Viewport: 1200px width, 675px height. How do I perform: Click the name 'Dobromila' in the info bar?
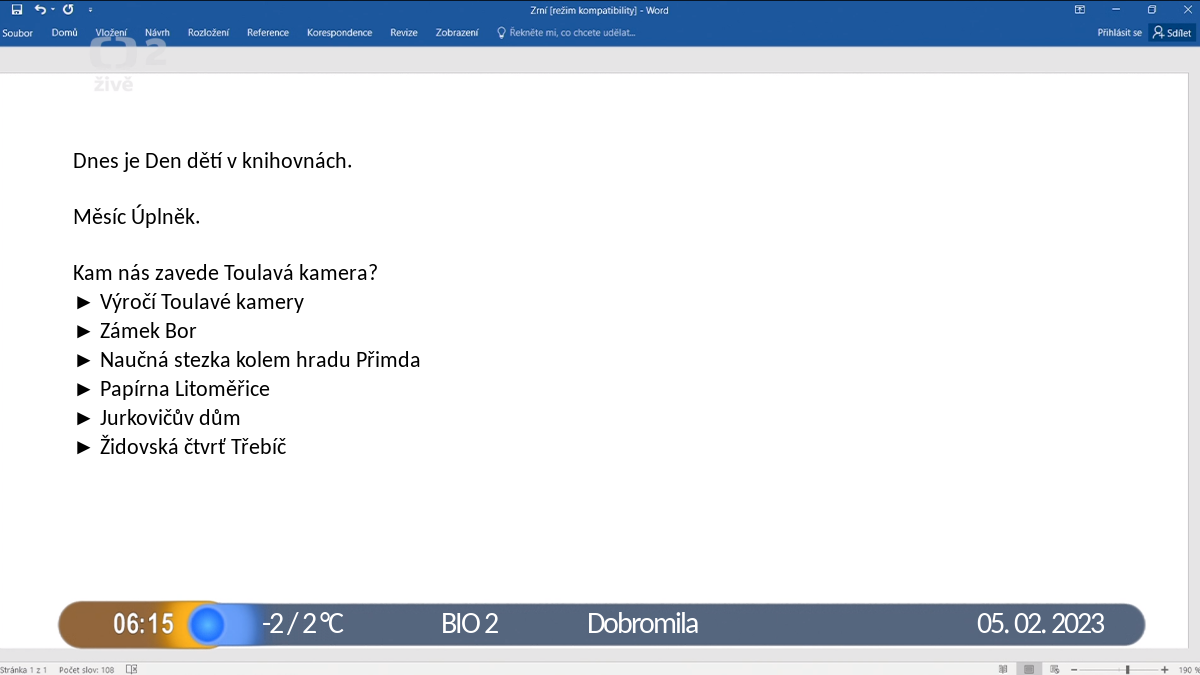click(x=643, y=624)
